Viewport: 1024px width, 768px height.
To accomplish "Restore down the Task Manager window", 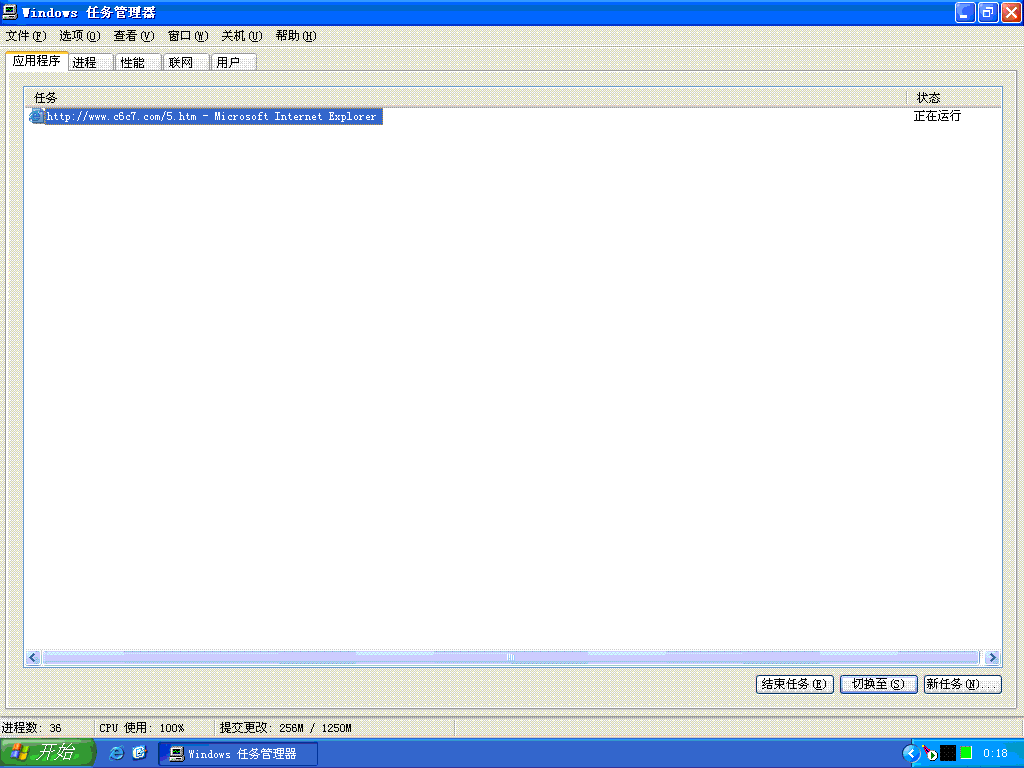I will coord(987,12).
